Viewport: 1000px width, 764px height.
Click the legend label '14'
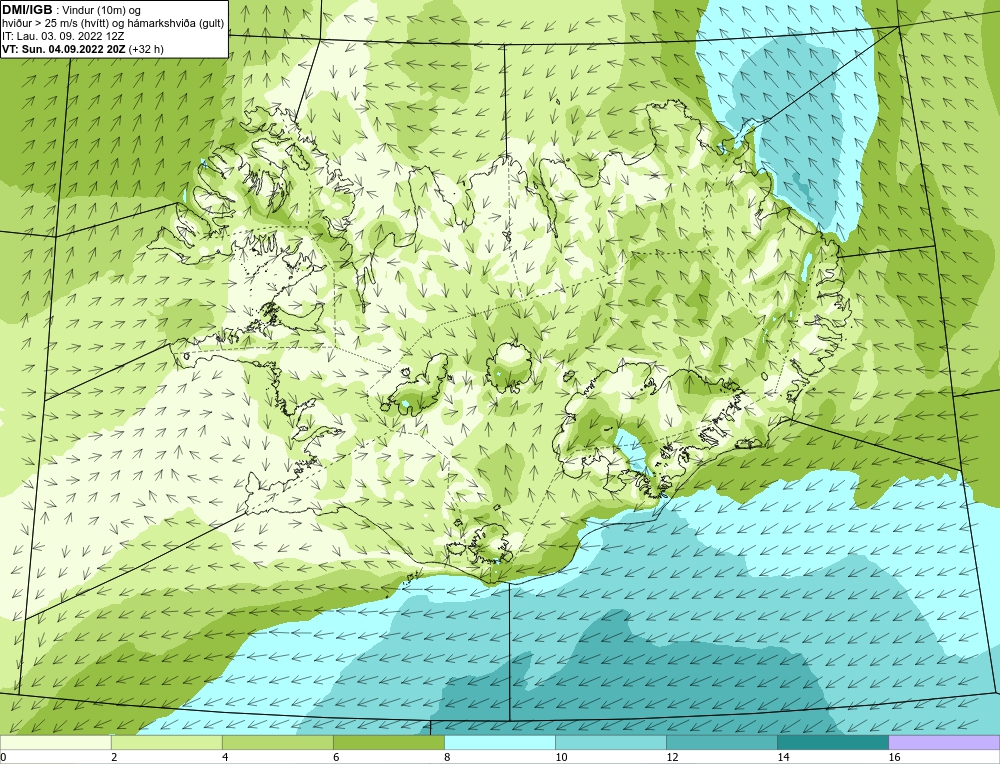click(783, 757)
